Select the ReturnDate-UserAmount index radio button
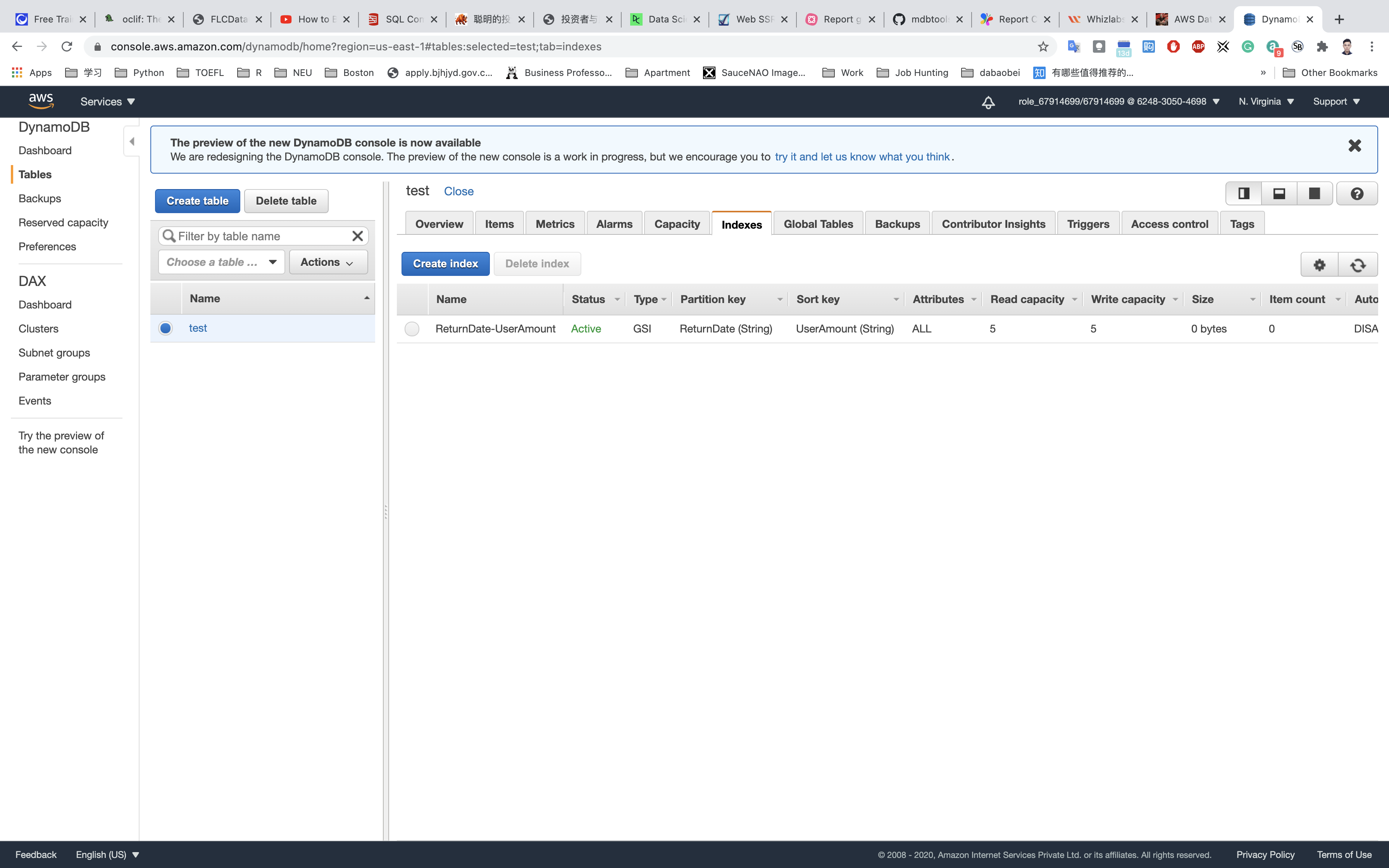 point(412,329)
